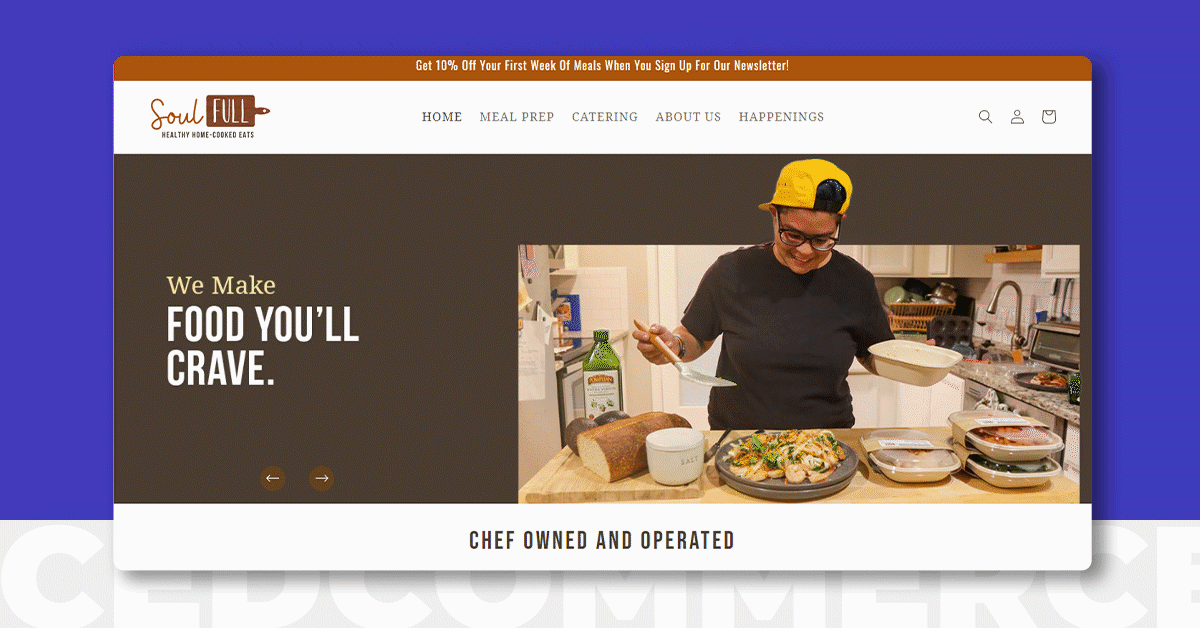Screen dimensions: 1200x628
Task: Visit the ABOUT US page
Action: [688, 117]
